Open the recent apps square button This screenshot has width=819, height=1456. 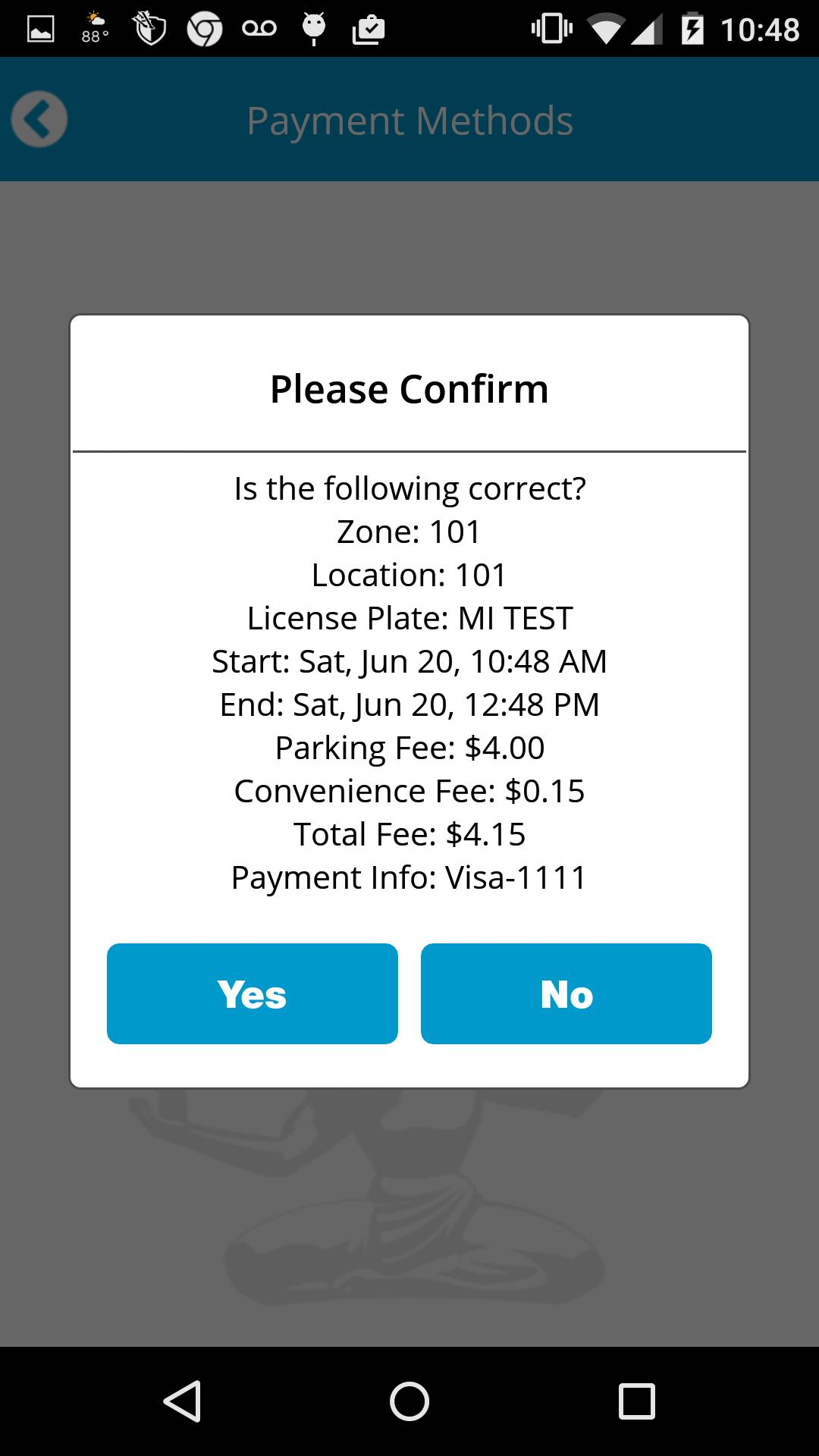636,1401
